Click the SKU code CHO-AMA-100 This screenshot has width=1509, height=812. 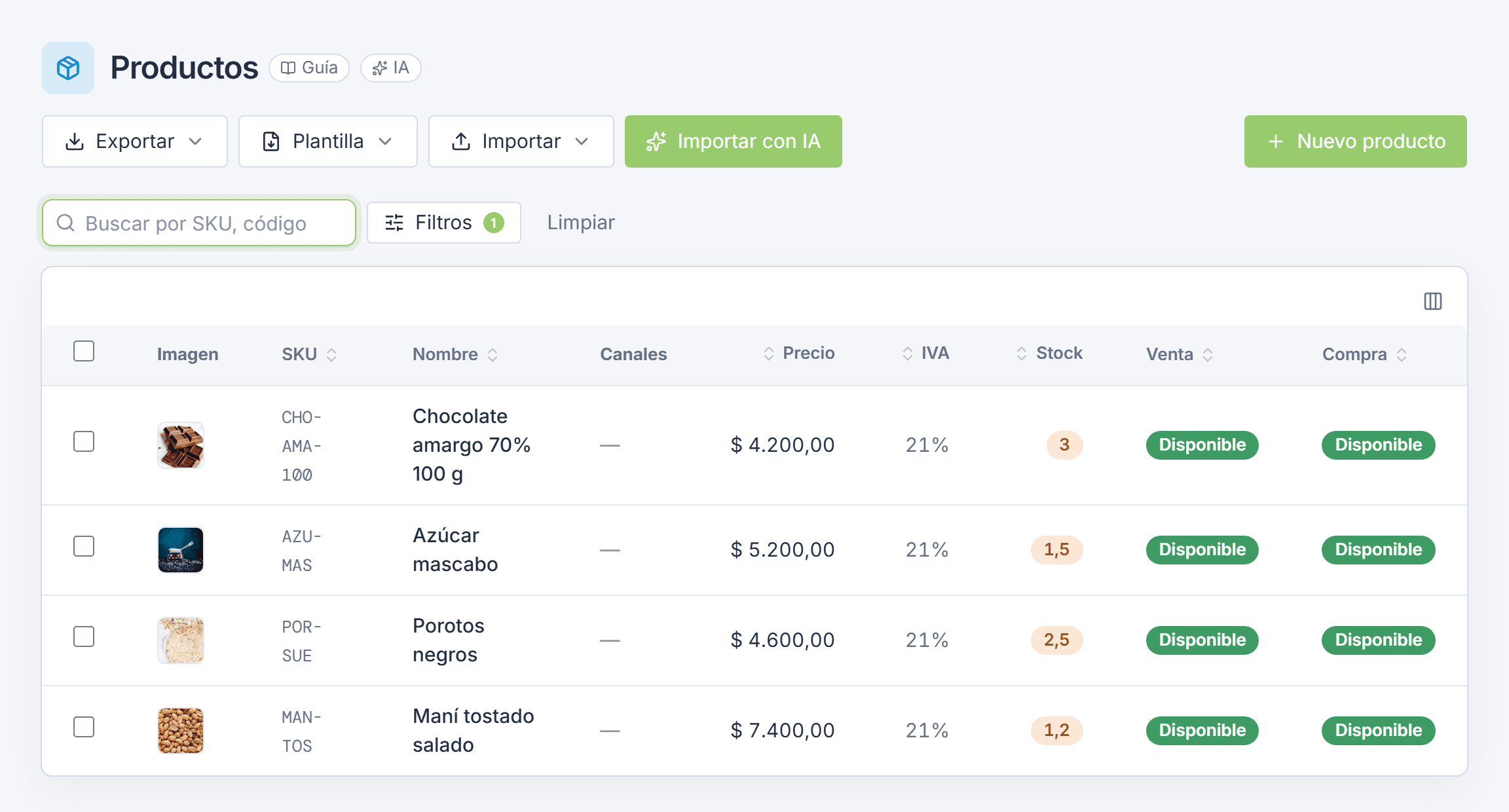click(301, 446)
